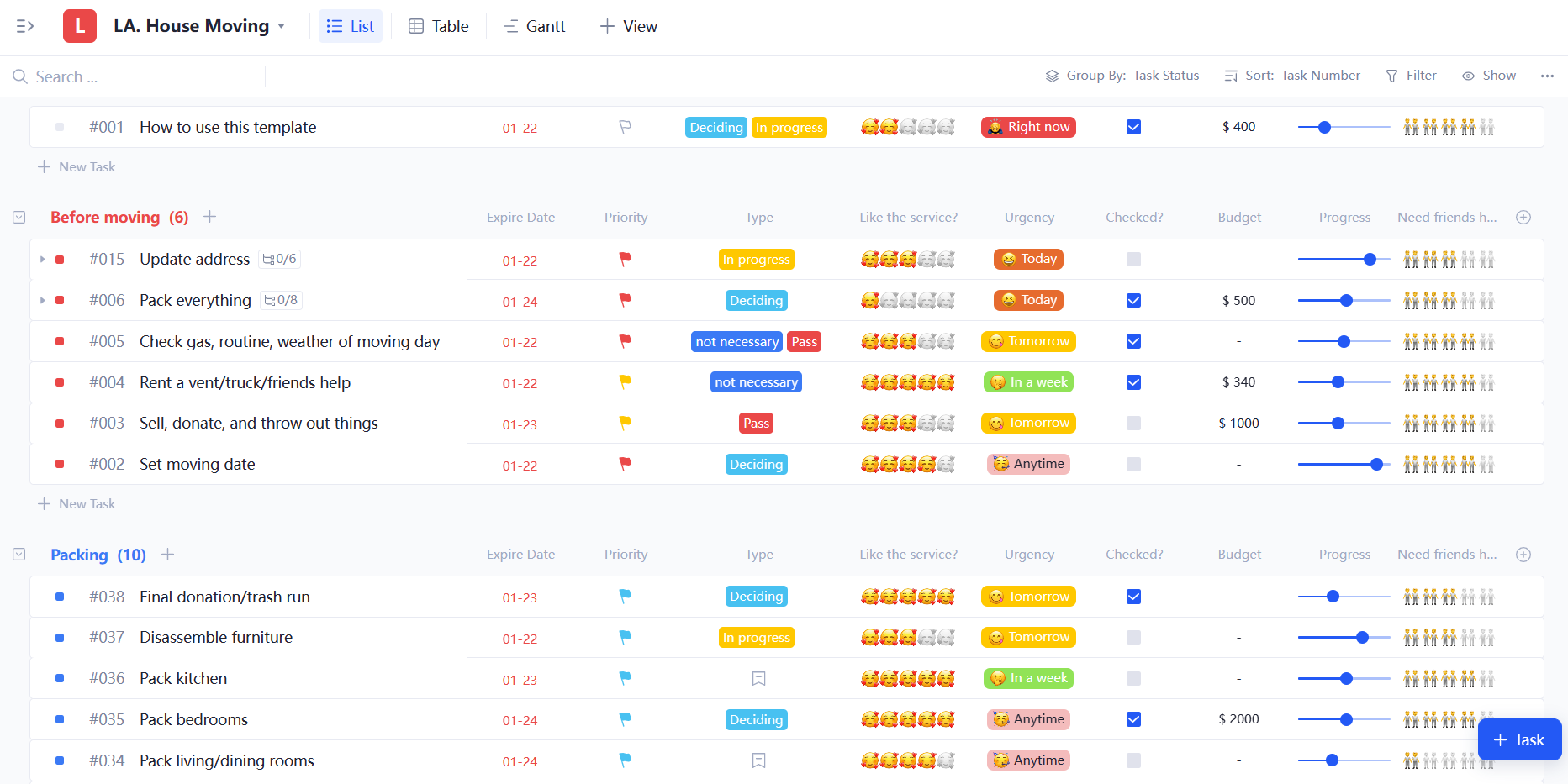Viewport: 1568px width, 784px height.
Task: Collapse the left sidebar panel
Action: coord(25,26)
